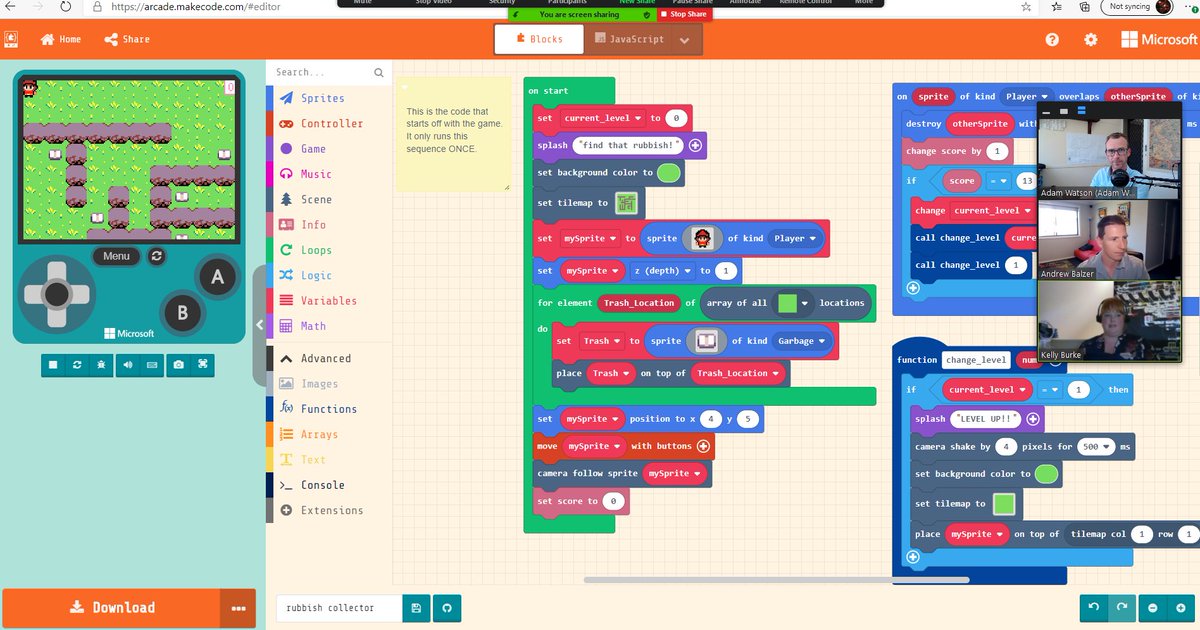
Task: Click the simulator A button
Action: pos(216,279)
